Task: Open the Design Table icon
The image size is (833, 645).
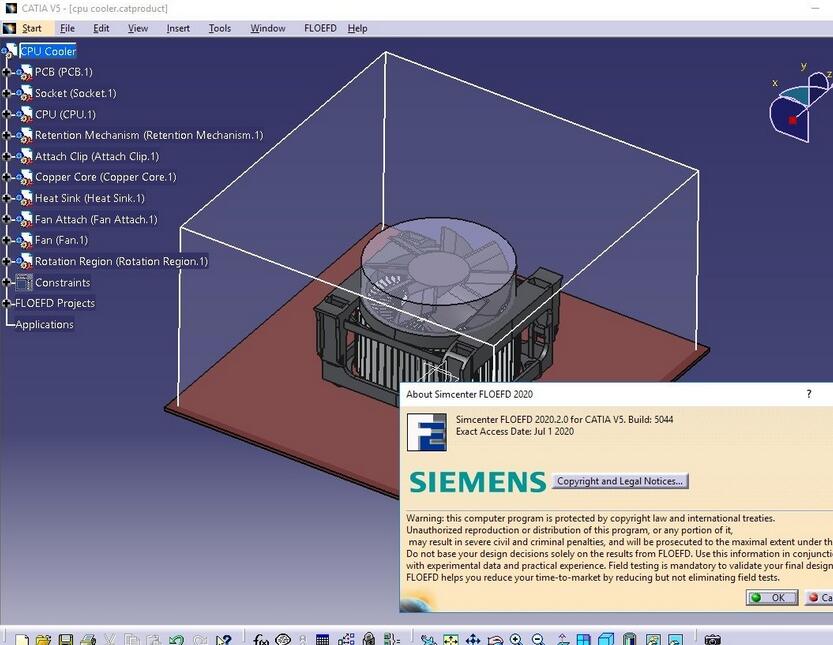Action: click(x=322, y=639)
